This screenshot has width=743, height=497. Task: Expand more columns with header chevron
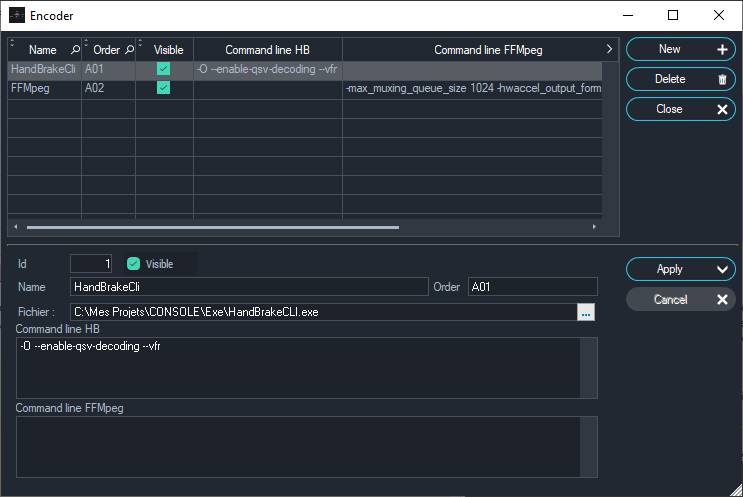(609, 49)
